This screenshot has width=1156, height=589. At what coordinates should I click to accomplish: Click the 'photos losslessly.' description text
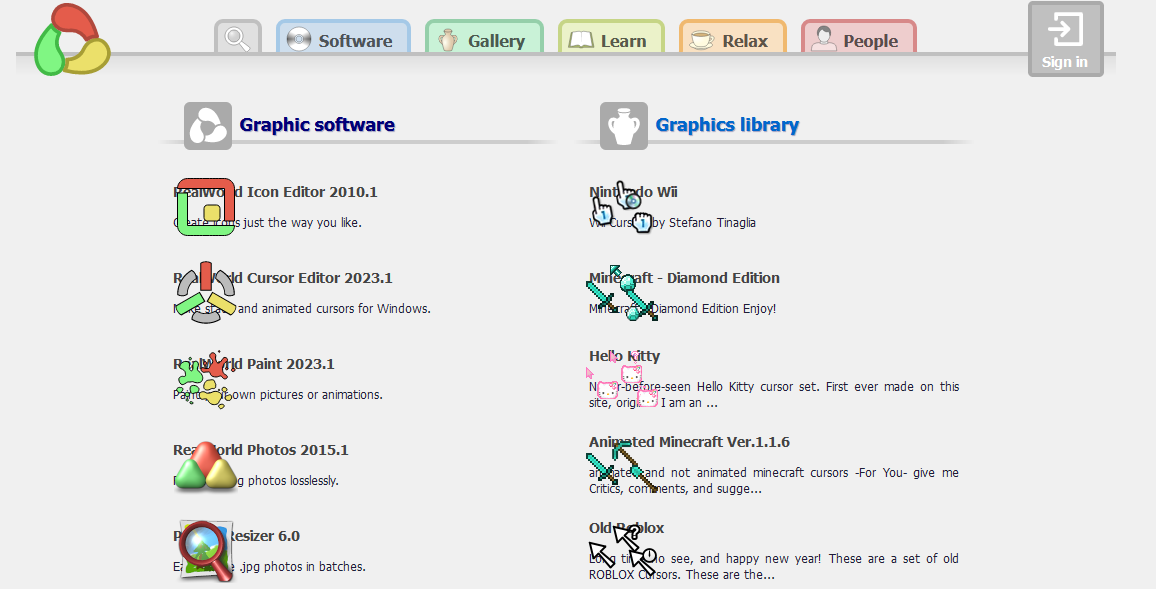coord(293,481)
